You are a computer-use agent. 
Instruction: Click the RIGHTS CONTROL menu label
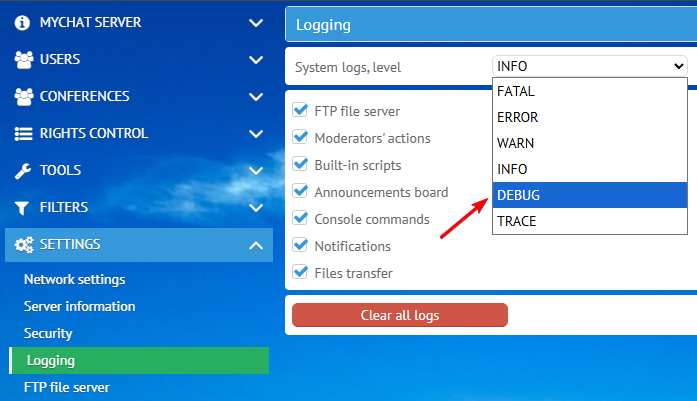click(94, 133)
